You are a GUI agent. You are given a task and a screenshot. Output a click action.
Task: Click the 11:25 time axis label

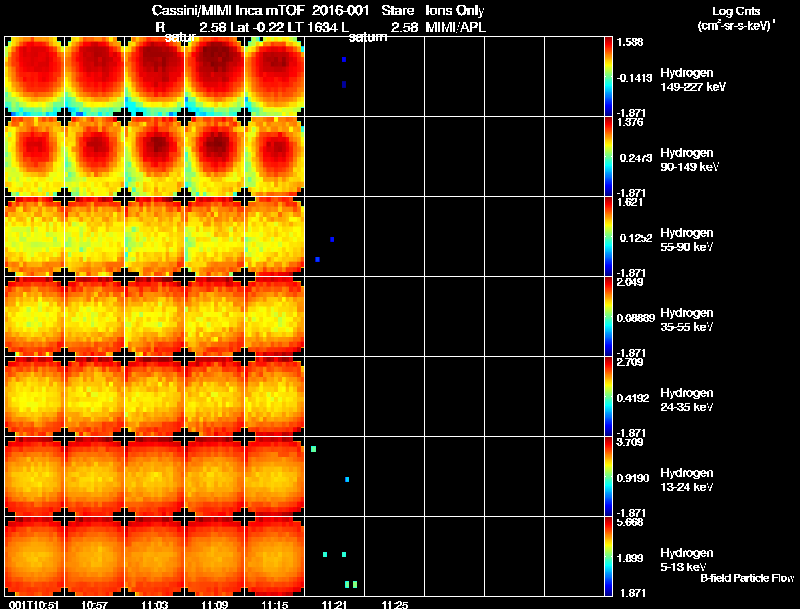pos(394,604)
